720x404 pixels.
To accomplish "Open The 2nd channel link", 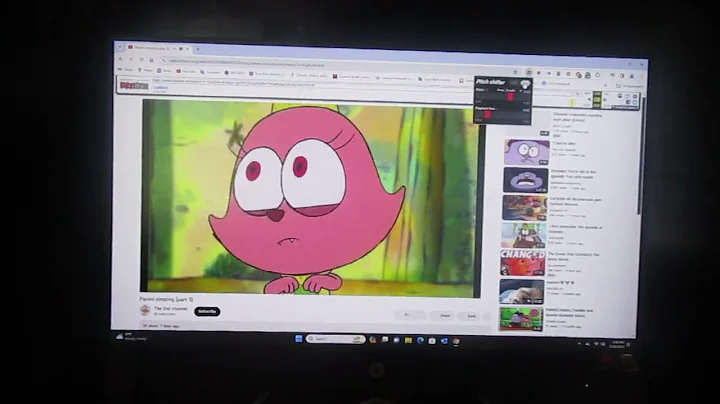I will (x=170, y=309).
